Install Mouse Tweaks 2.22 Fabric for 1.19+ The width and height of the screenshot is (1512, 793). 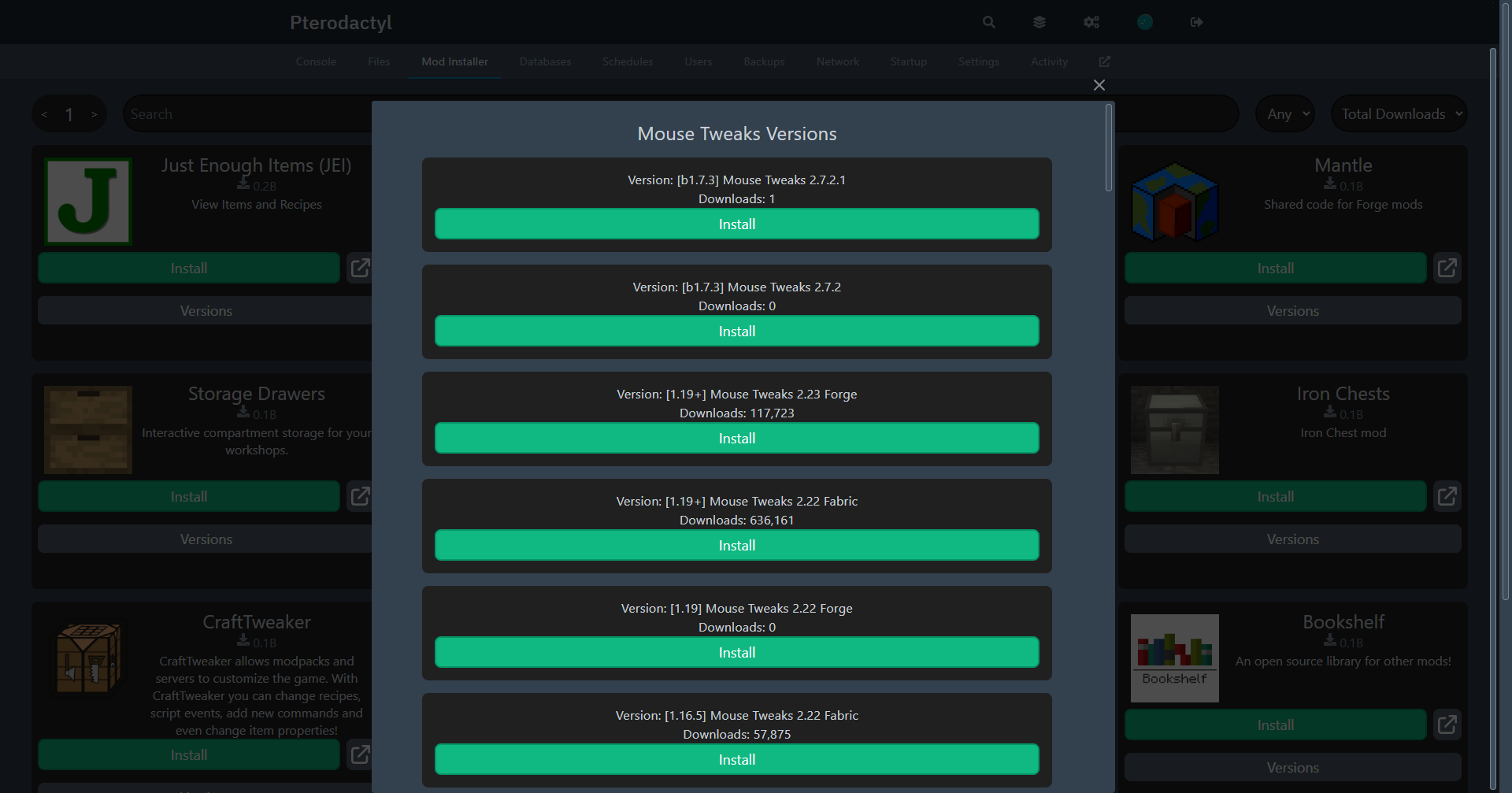click(736, 546)
